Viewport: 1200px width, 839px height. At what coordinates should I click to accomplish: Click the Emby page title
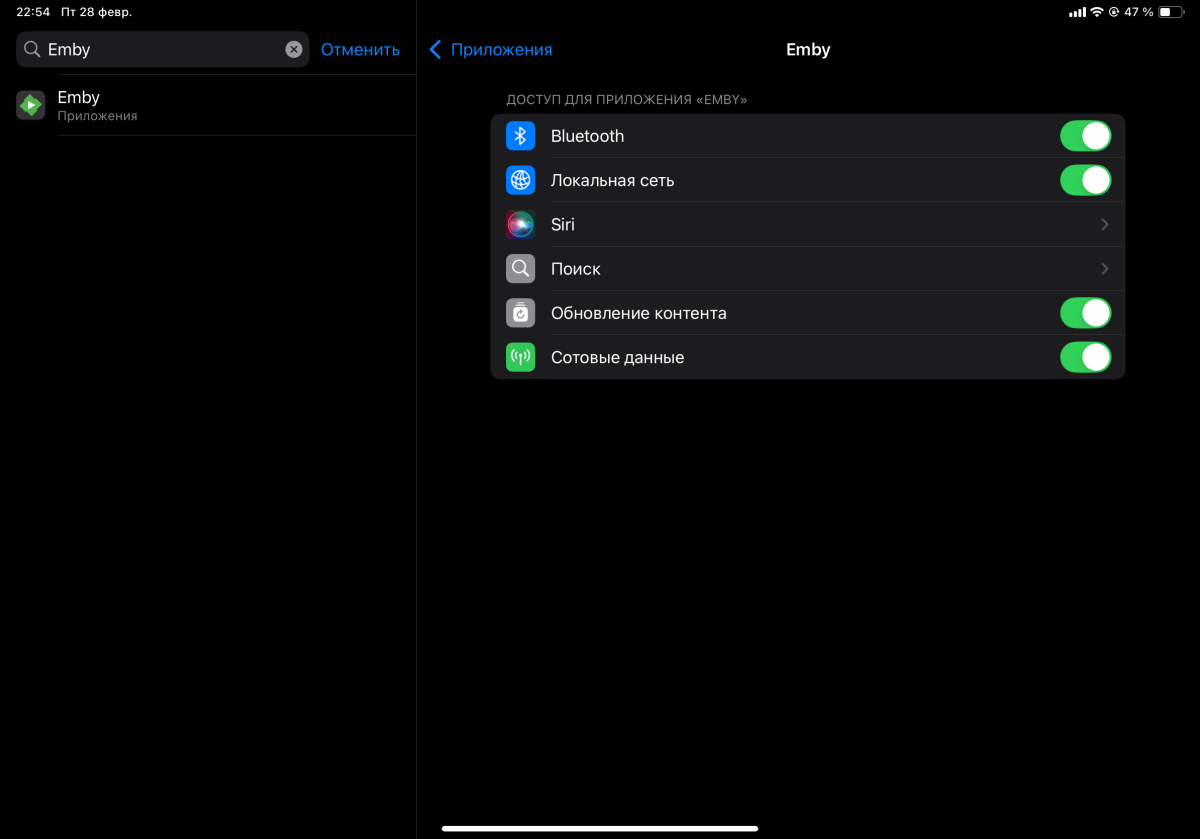pos(808,49)
